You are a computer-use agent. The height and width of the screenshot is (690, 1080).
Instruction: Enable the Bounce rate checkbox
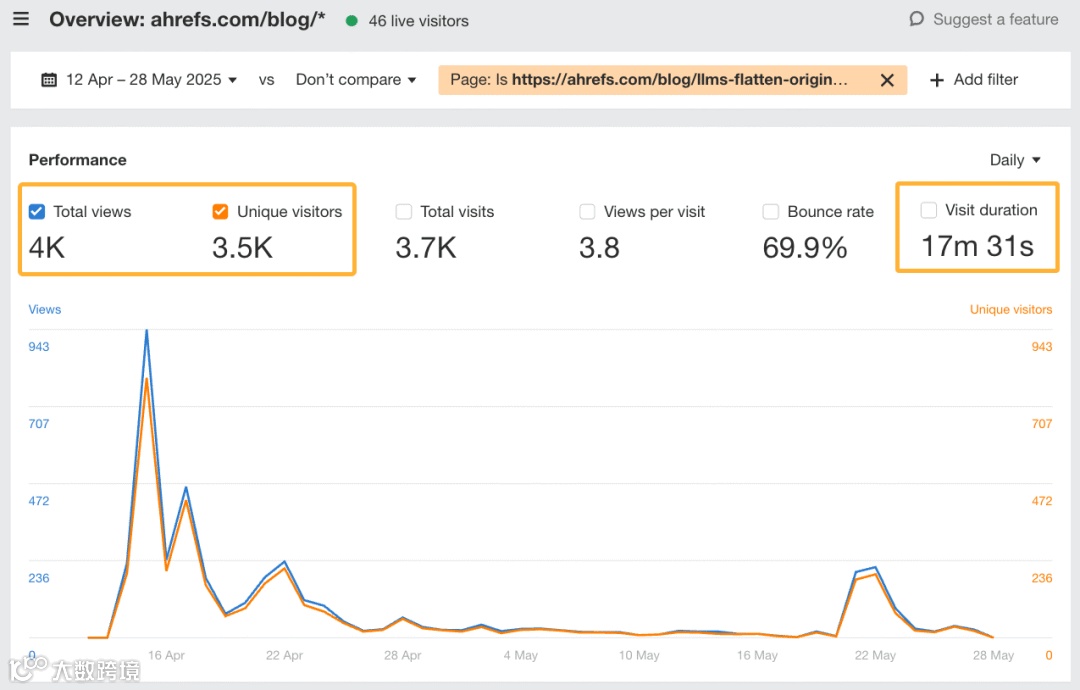click(x=771, y=211)
